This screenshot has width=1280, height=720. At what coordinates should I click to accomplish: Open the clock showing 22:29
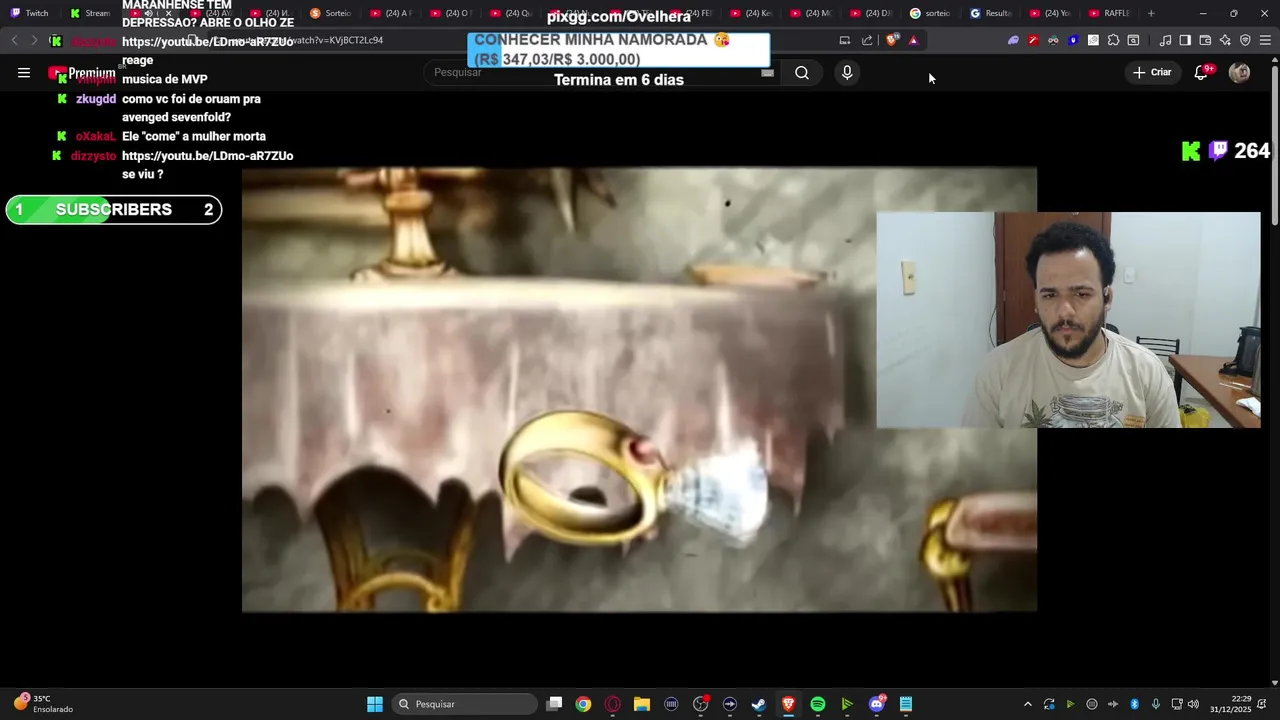1231,704
